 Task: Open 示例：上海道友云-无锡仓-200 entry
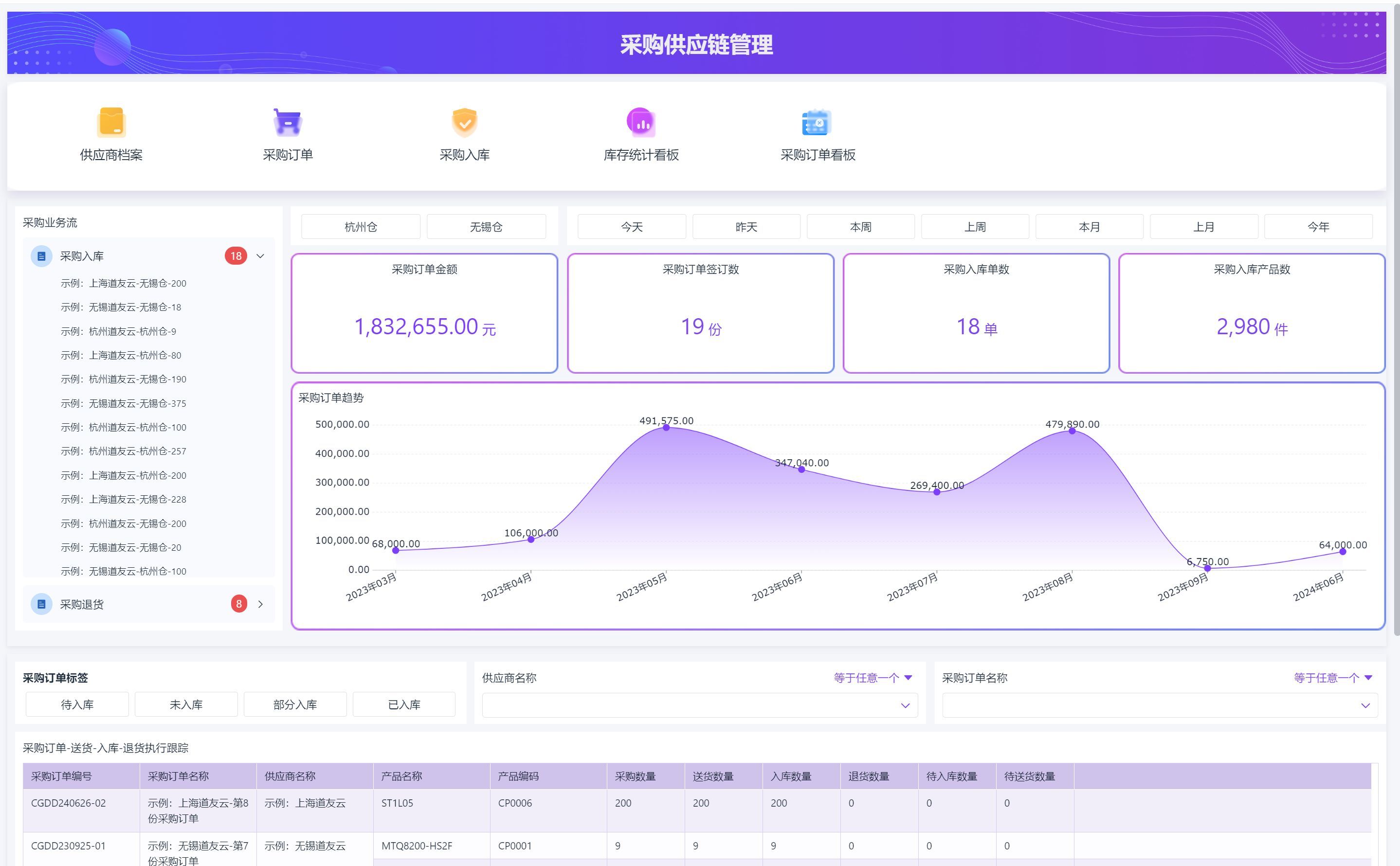click(x=123, y=284)
